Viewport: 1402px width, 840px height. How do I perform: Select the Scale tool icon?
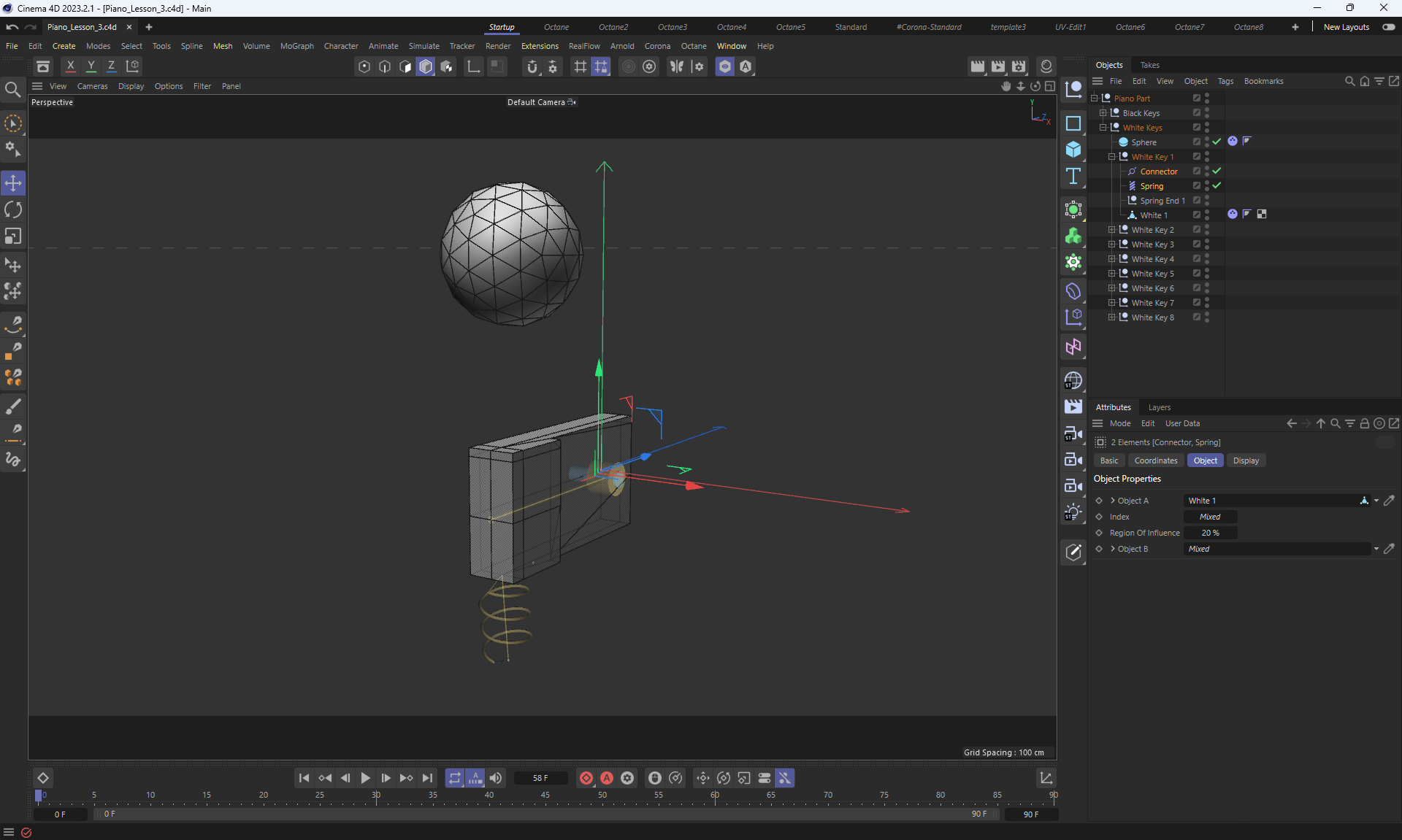pyautogui.click(x=13, y=236)
